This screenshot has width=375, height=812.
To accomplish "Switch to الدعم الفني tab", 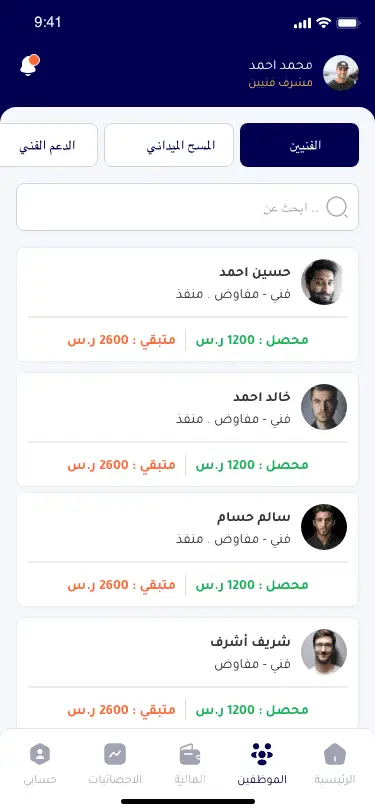I will coord(48,145).
